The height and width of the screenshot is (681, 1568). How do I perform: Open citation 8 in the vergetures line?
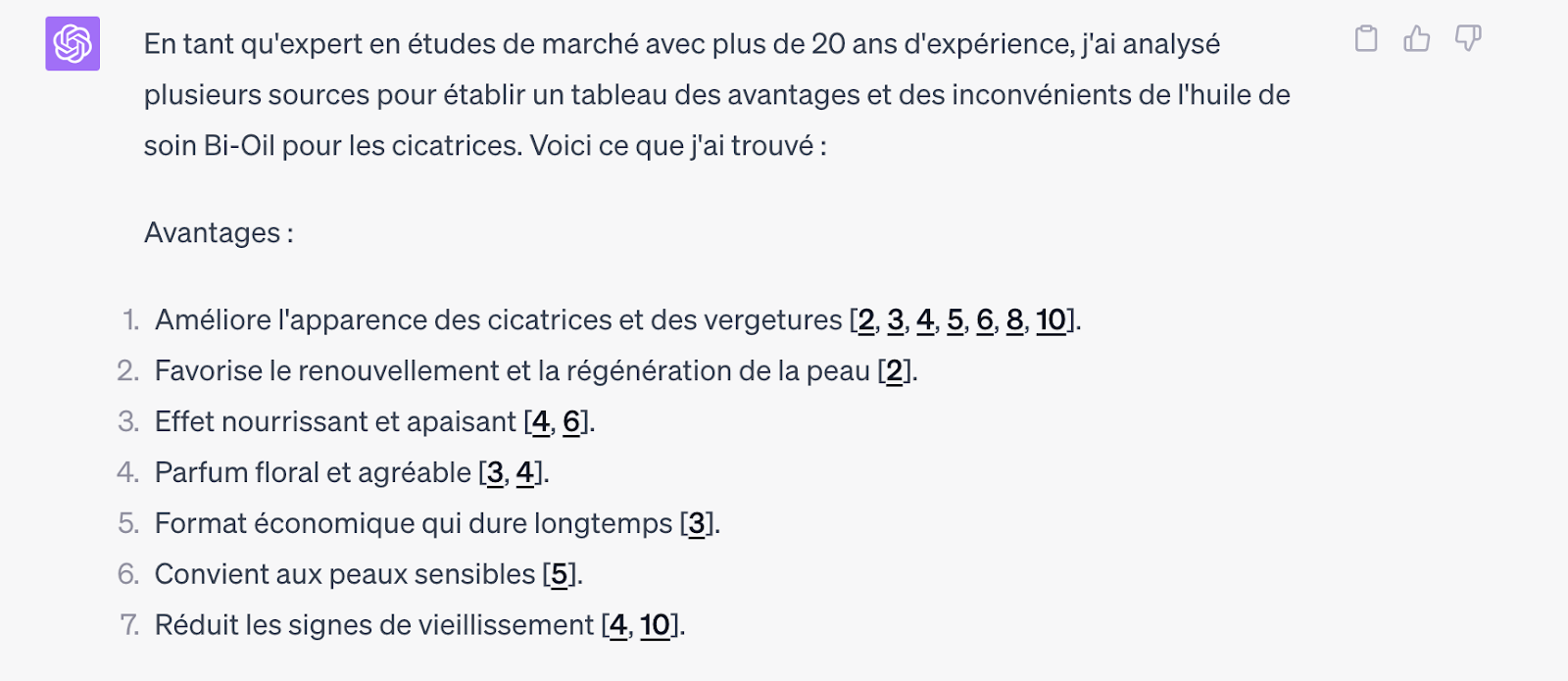[1014, 320]
